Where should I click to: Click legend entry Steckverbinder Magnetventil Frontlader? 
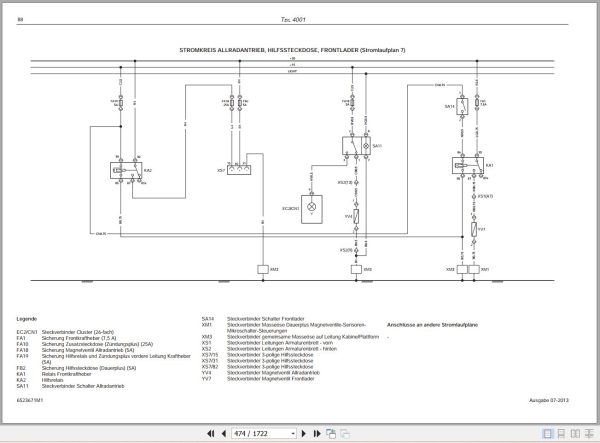point(271,378)
